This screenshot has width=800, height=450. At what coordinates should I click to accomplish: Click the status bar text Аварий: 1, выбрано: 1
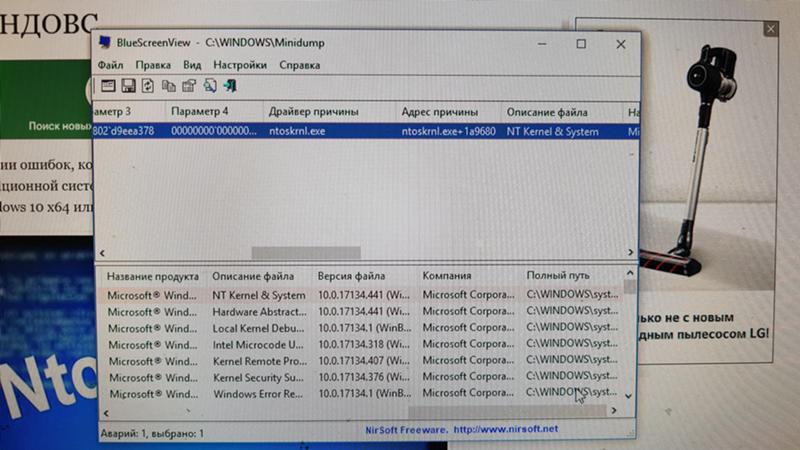152,433
